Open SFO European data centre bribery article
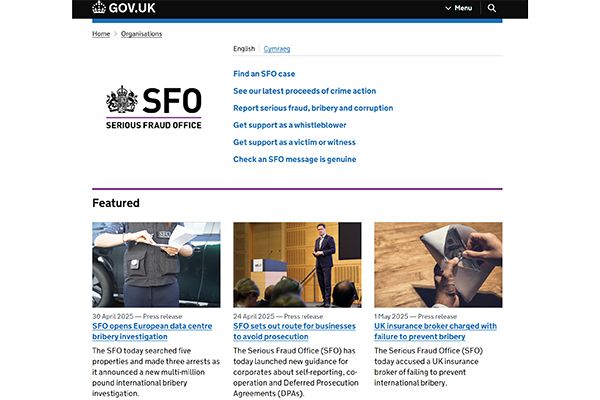600x400 pixels. pos(150,331)
